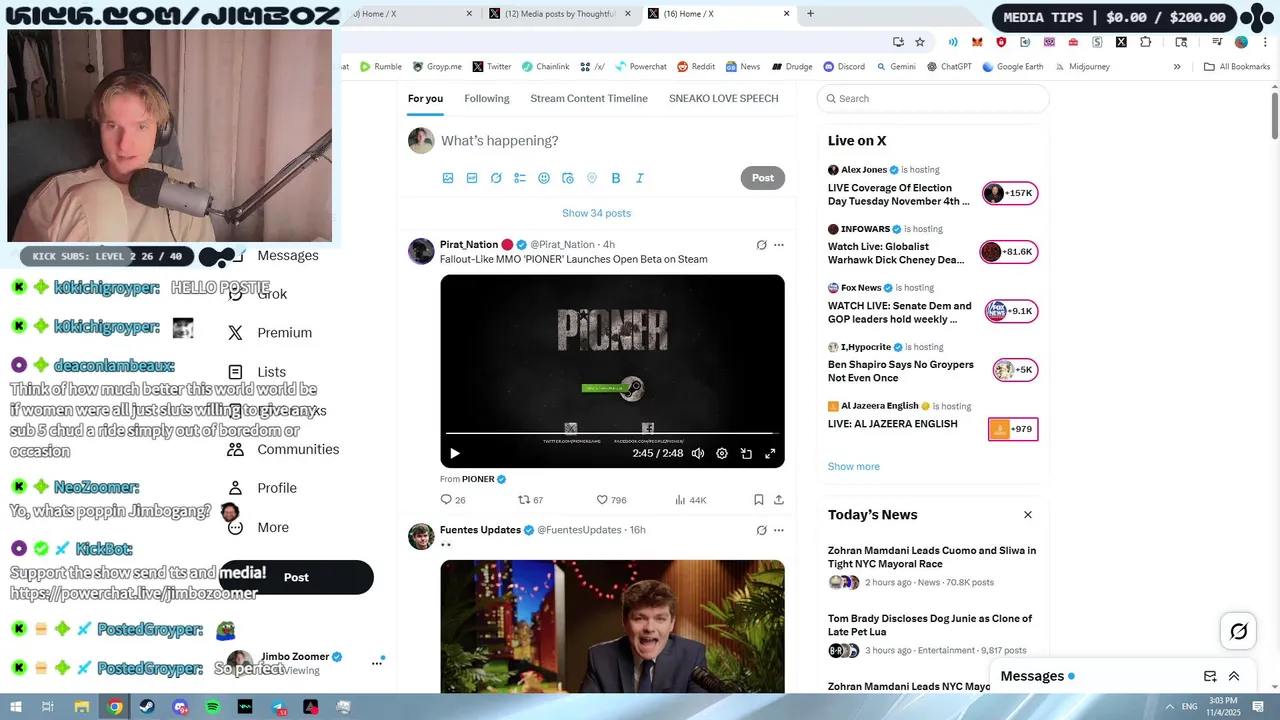Open more options on the Fuentes Updates post
The height and width of the screenshot is (720, 1280).
(x=779, y=530)
